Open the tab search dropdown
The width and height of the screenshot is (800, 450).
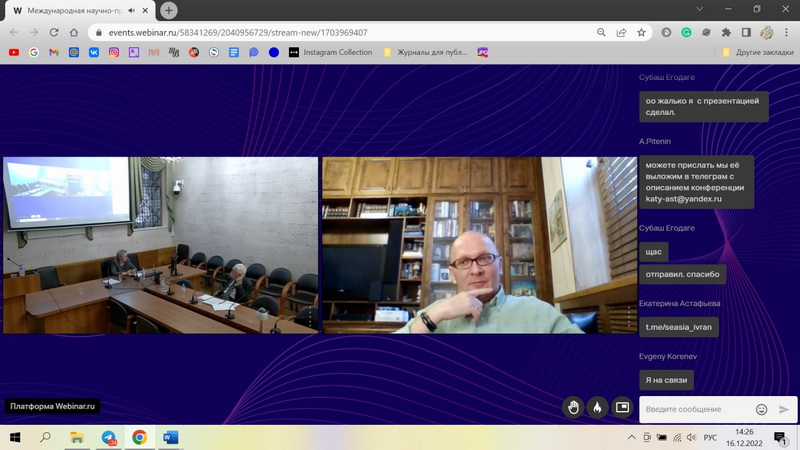tap(699, 9)
